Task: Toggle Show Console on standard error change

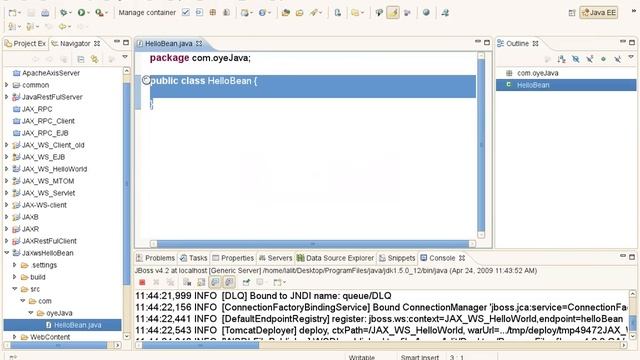Action: point(229,282)
